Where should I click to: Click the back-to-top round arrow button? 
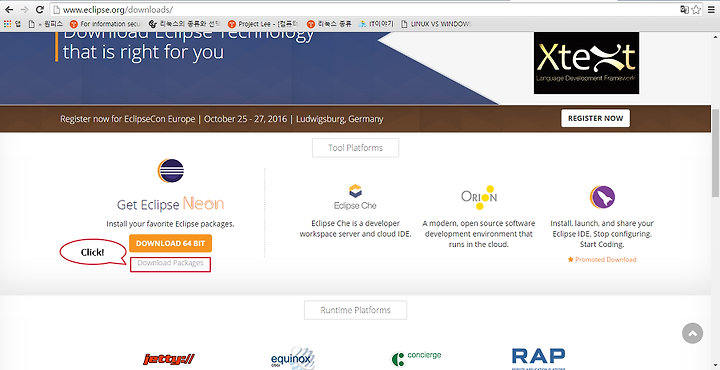(692, 333)
